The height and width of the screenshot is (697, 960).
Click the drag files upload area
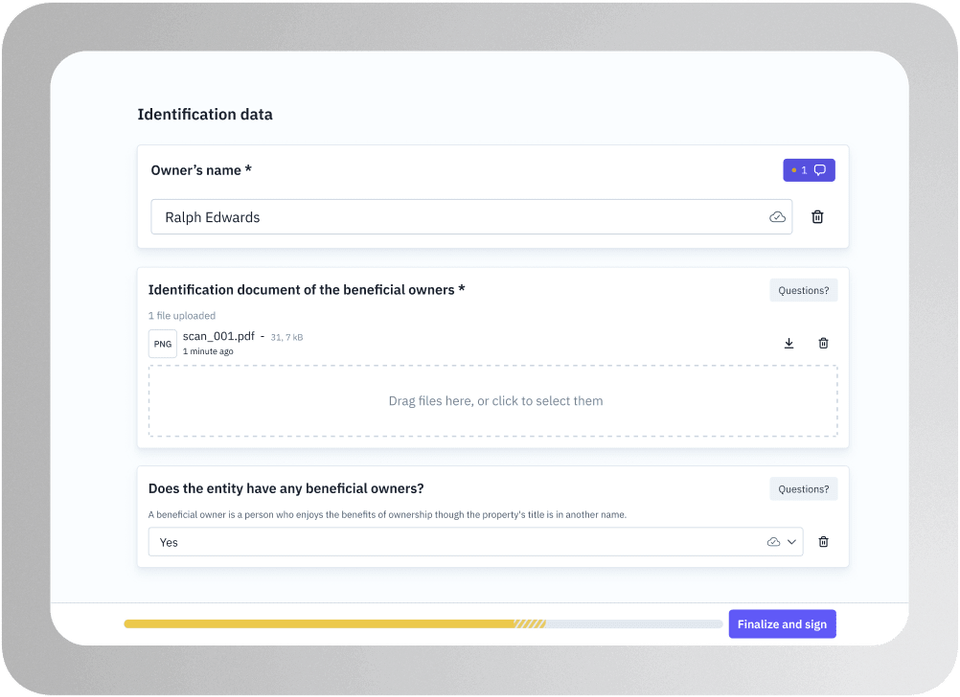(493, 401)
